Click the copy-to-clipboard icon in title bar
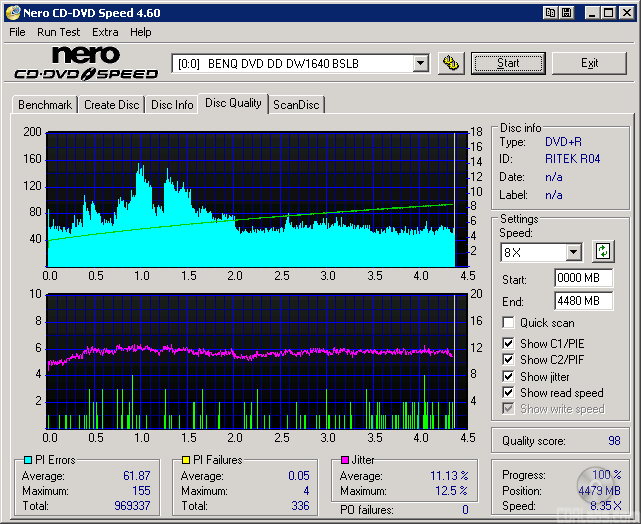The height and width of the screenshot is (524, 641). click(x=550, y=13)
